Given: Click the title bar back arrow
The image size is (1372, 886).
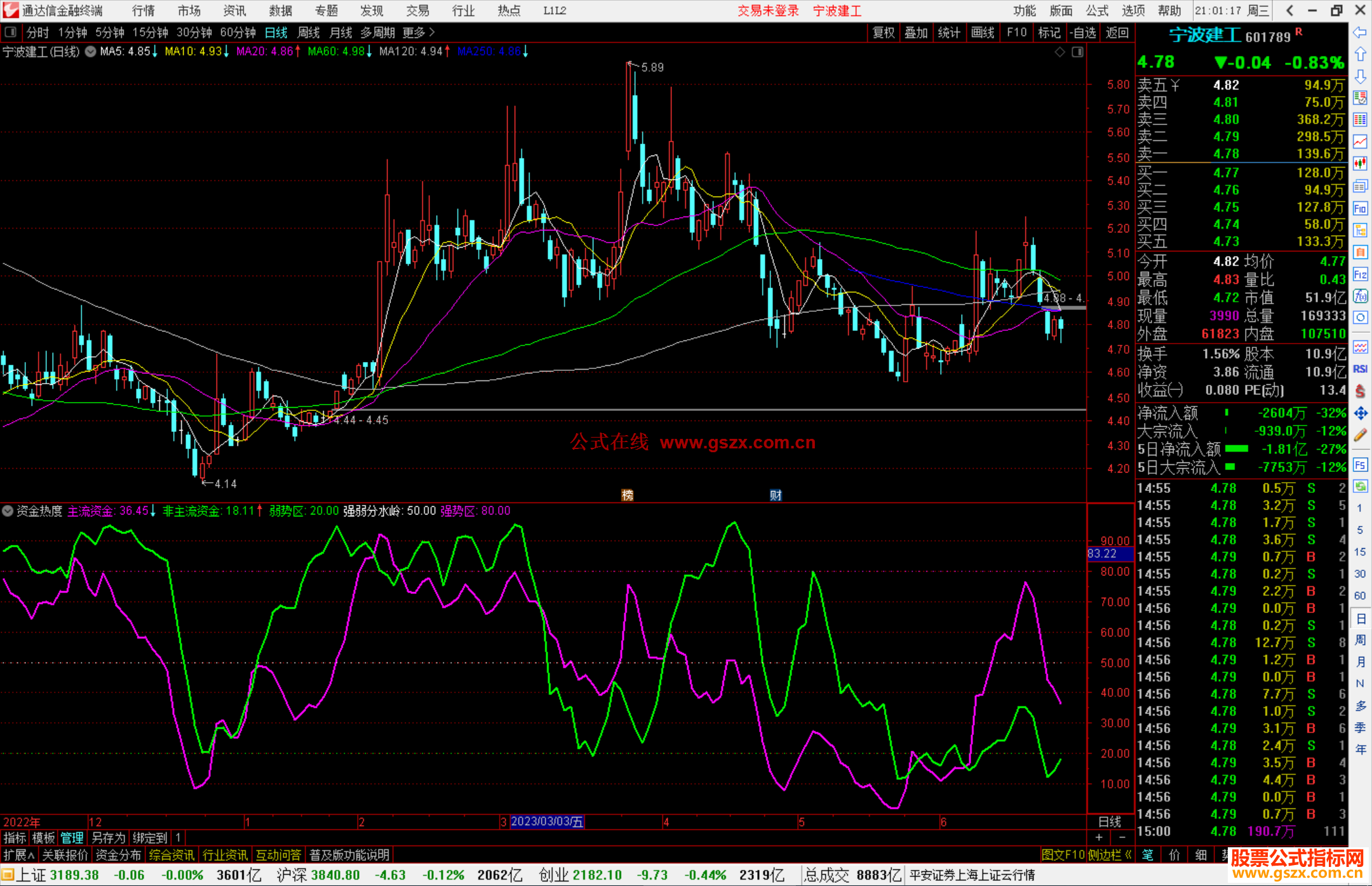Looking at the screenshot, I should point(1289,10).
